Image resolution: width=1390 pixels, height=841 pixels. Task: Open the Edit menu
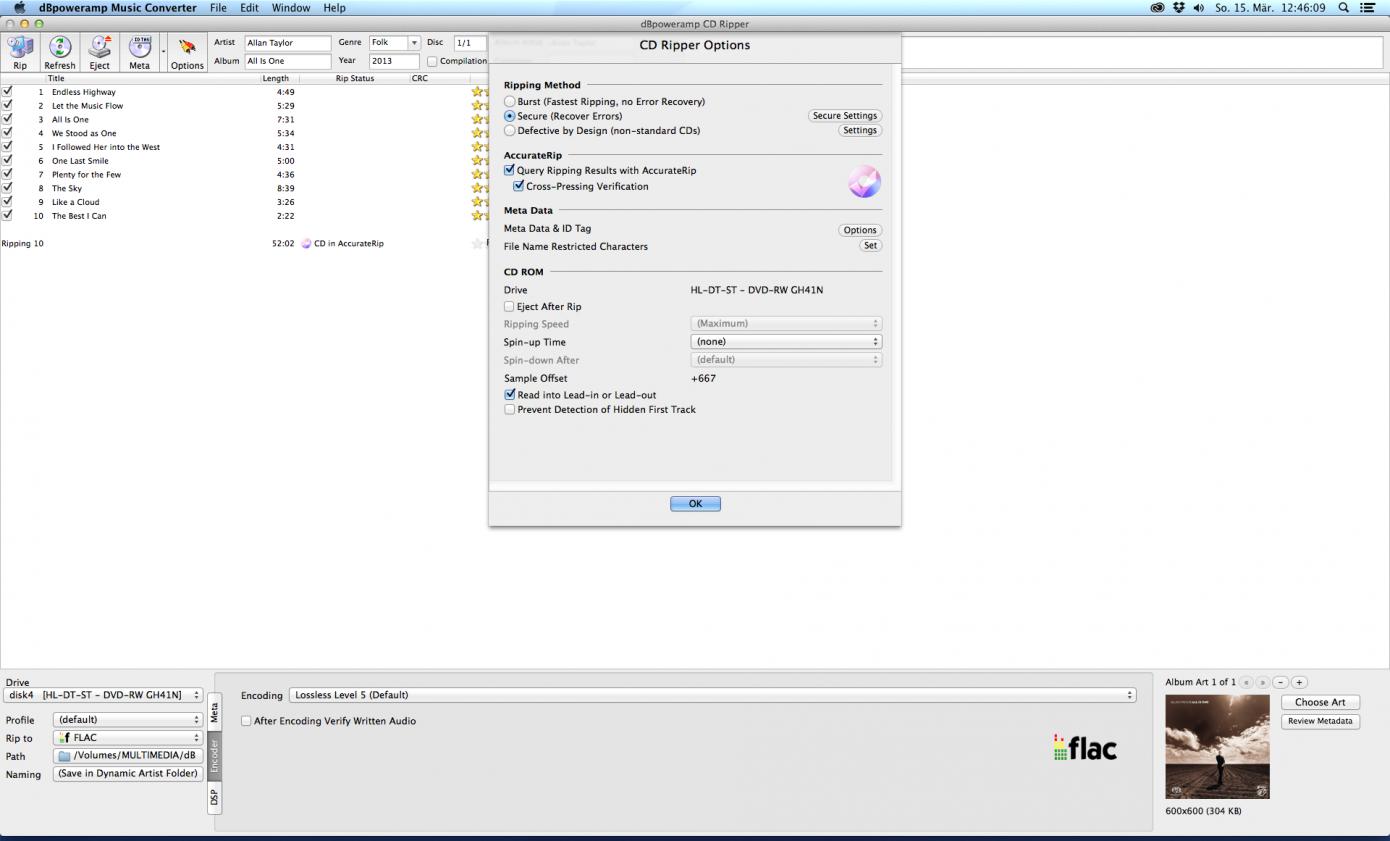pyautogui.click(x=249, y=7)
